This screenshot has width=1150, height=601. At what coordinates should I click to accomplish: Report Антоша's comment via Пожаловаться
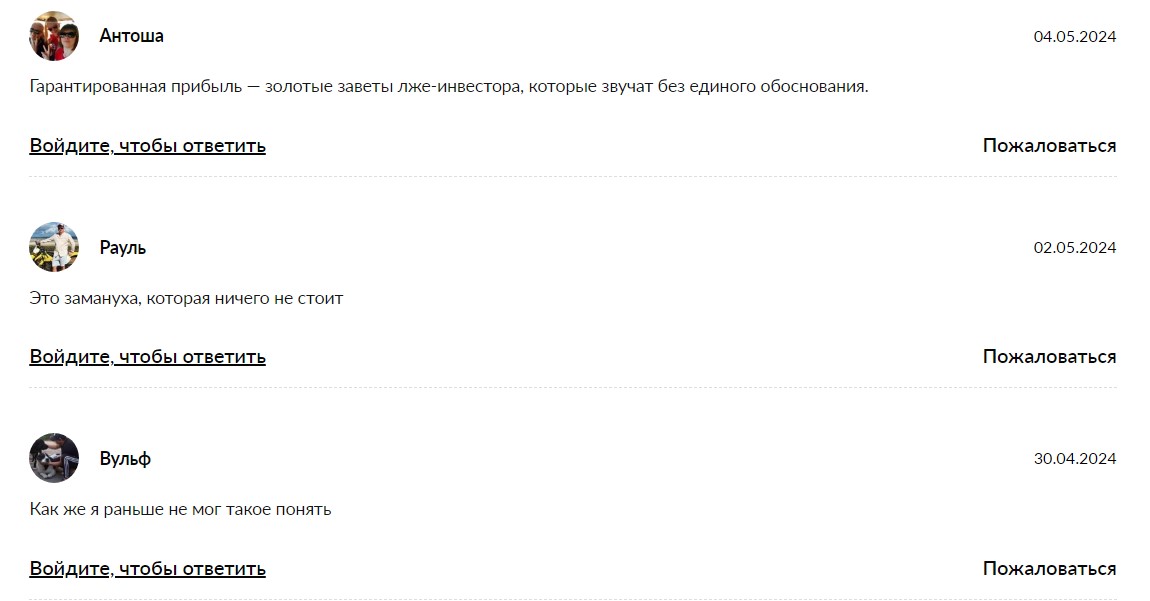coord(1050,145)
